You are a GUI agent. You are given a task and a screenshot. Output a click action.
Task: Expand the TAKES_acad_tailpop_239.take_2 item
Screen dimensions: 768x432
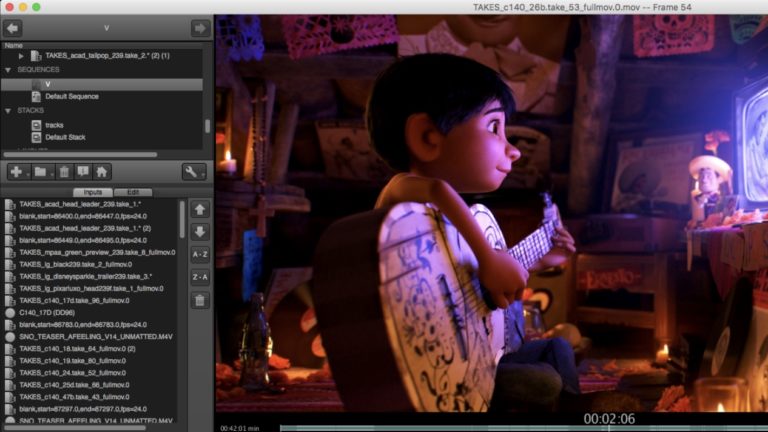click(x=21, y=56)
